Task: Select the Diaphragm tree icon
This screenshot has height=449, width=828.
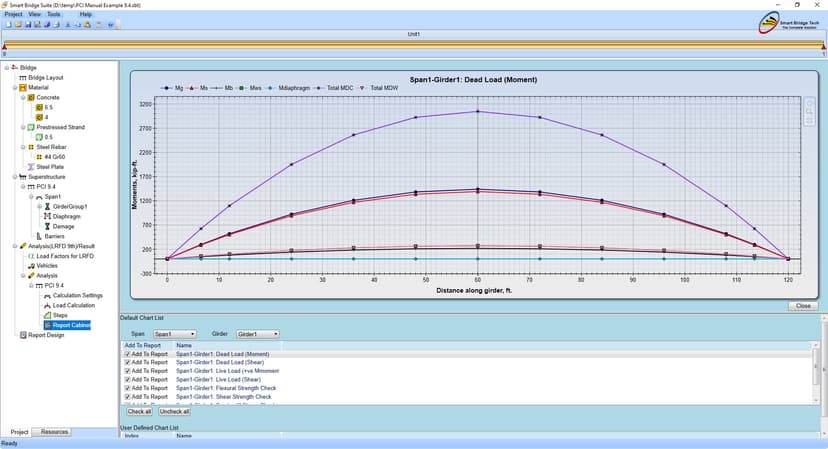Action: [48, 217]
